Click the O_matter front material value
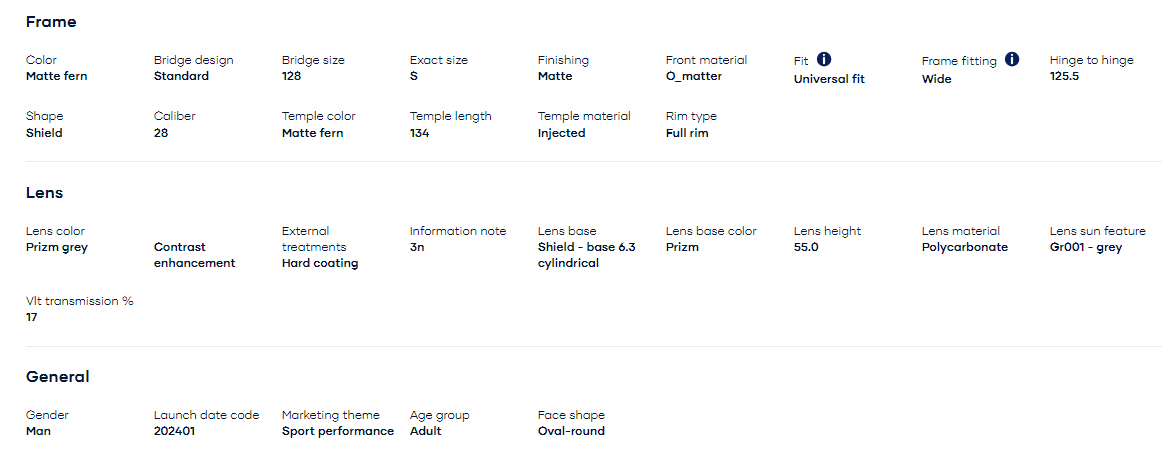This screenshot has width=1162, height=460. point(694,76)
